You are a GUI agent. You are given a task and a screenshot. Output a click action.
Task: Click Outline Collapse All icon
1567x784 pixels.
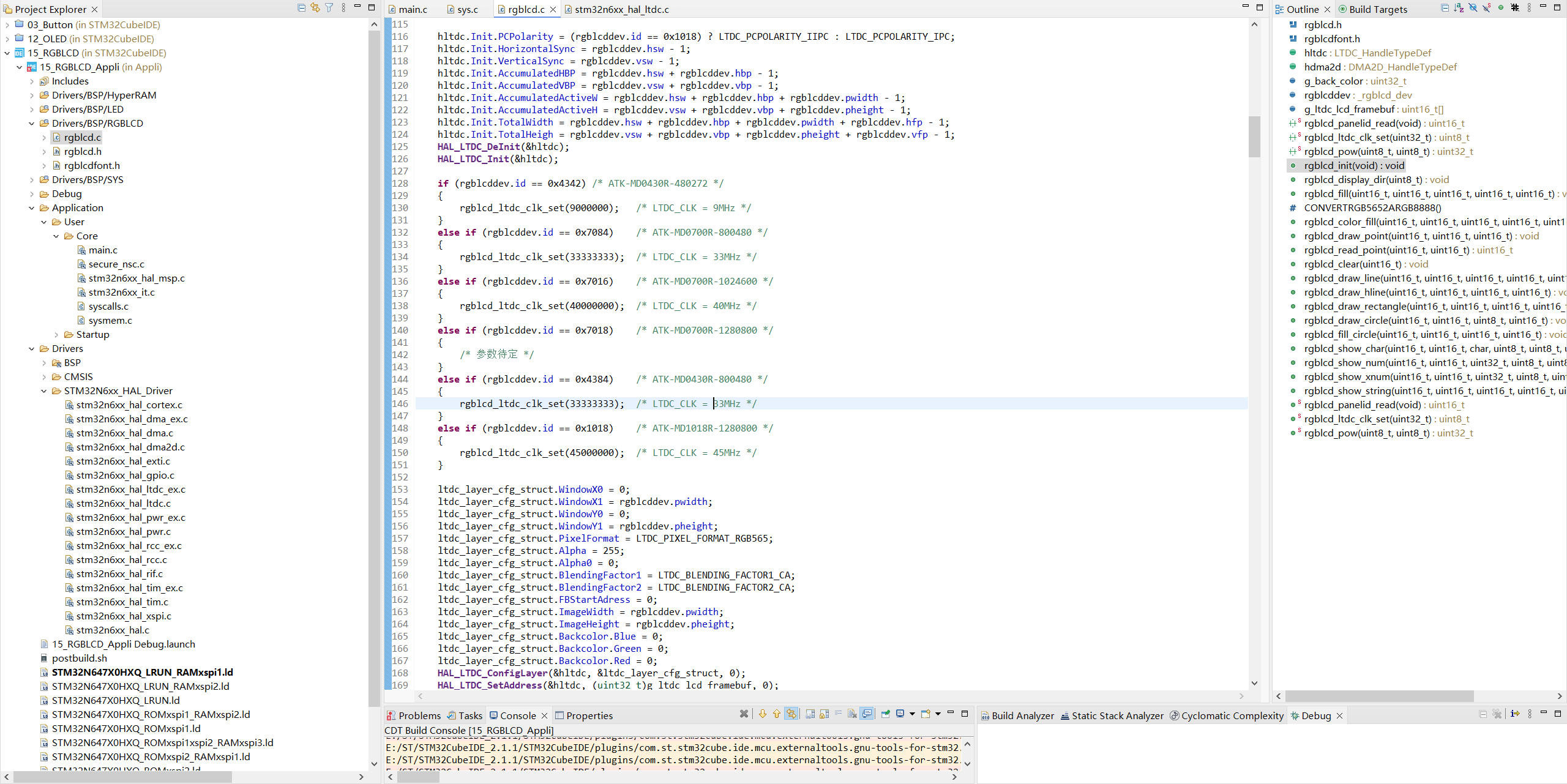pos(1445,8)
